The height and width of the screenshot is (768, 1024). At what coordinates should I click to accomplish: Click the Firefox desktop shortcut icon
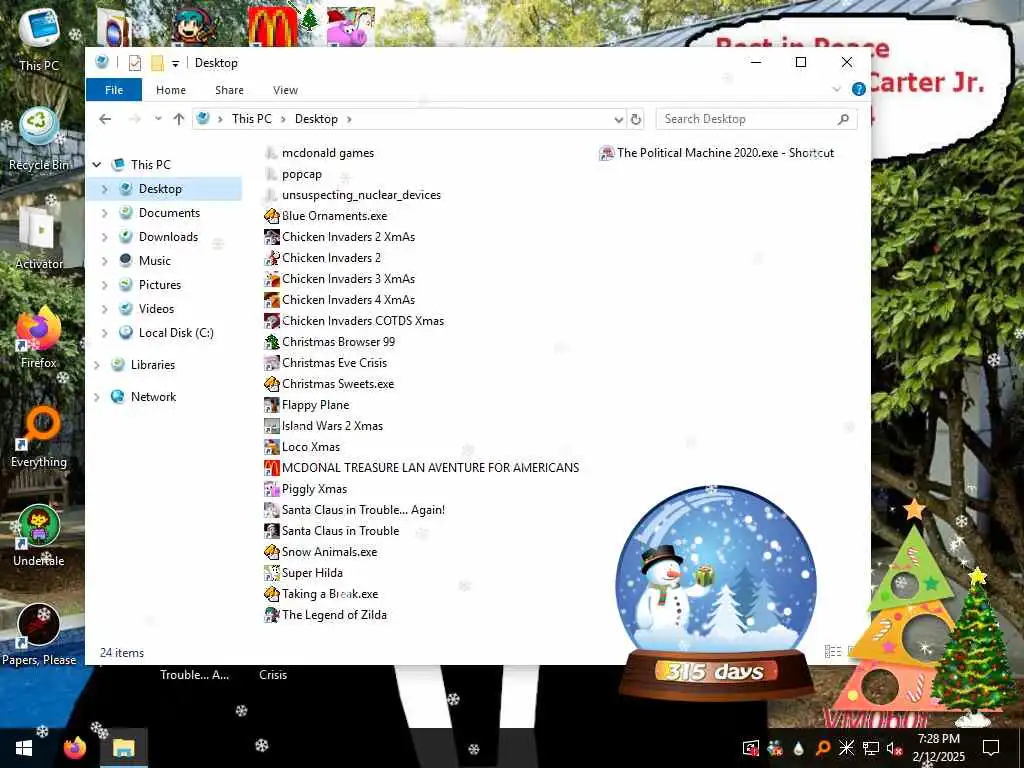pos(39,330)
